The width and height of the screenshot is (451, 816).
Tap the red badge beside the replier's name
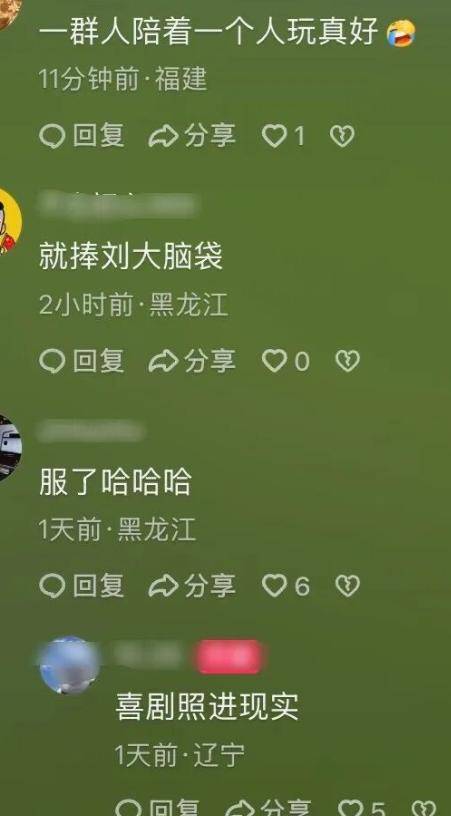pos(228,657)
